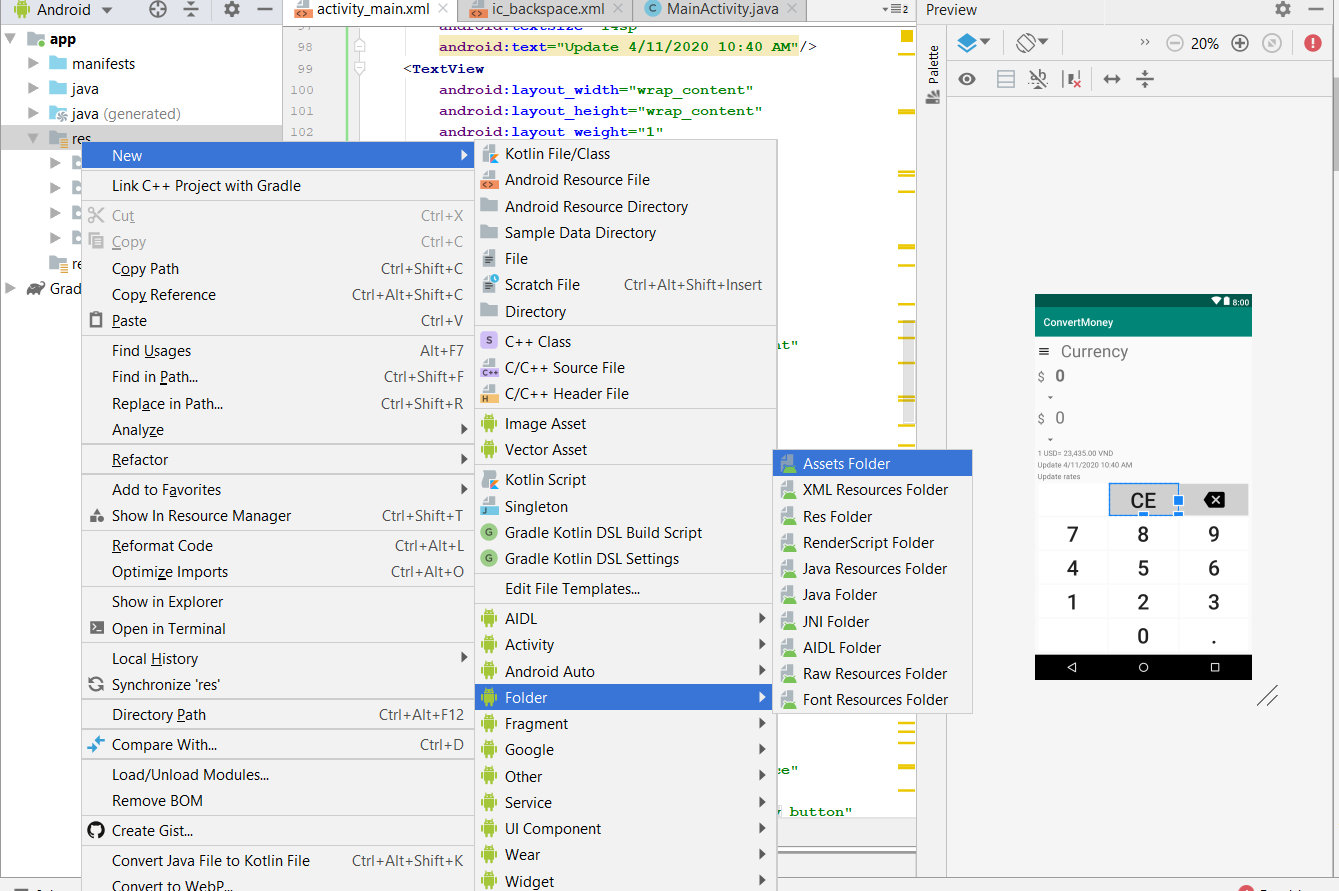Screen dimensions: 1339x891
Task: Open the Android project view dropdown
Action: click(64, 10)
